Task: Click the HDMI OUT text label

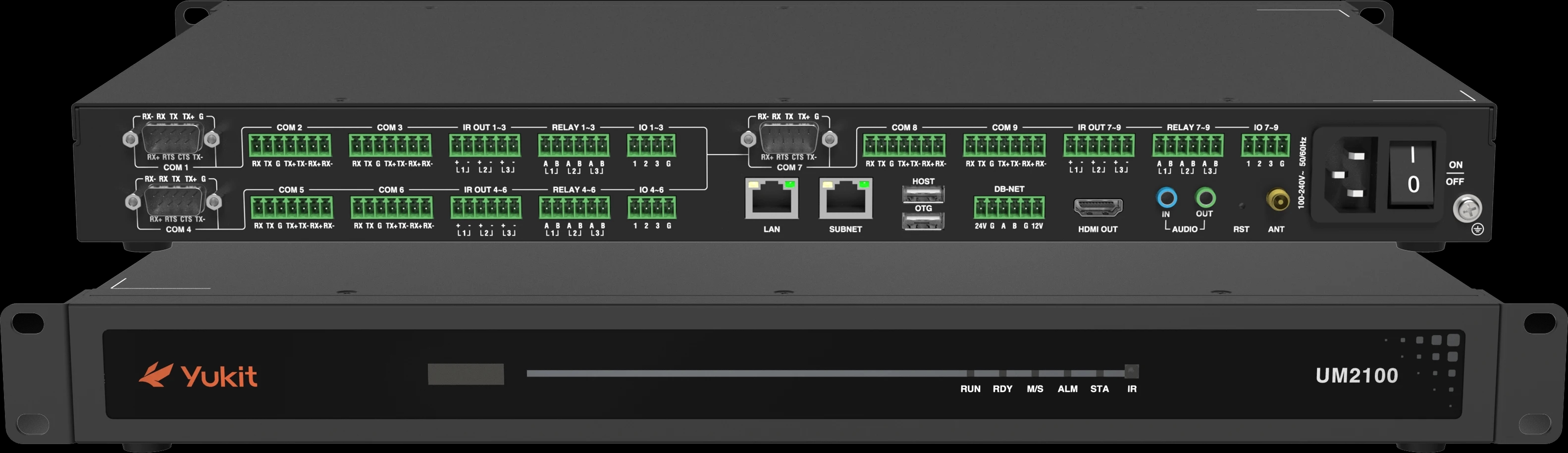Action: tap(1098, 229)
